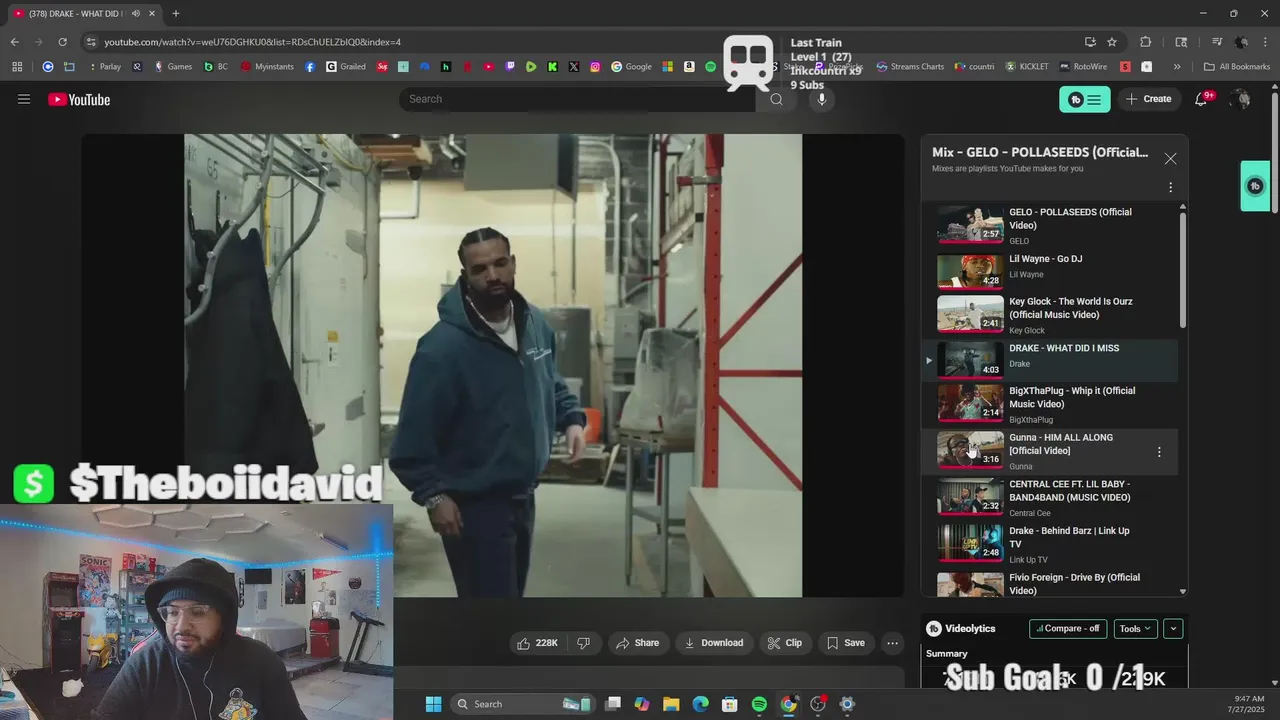1280x720 pixels.
Task: Select BigXthaPlug Whip it video
Action: [x=1049, y=404]
